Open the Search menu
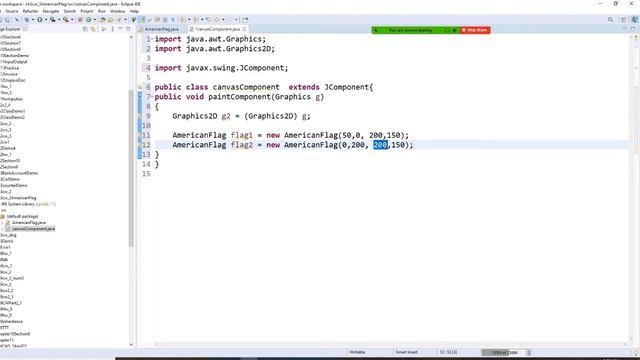This screenshot has height=360, width=640. pos(69,11)
